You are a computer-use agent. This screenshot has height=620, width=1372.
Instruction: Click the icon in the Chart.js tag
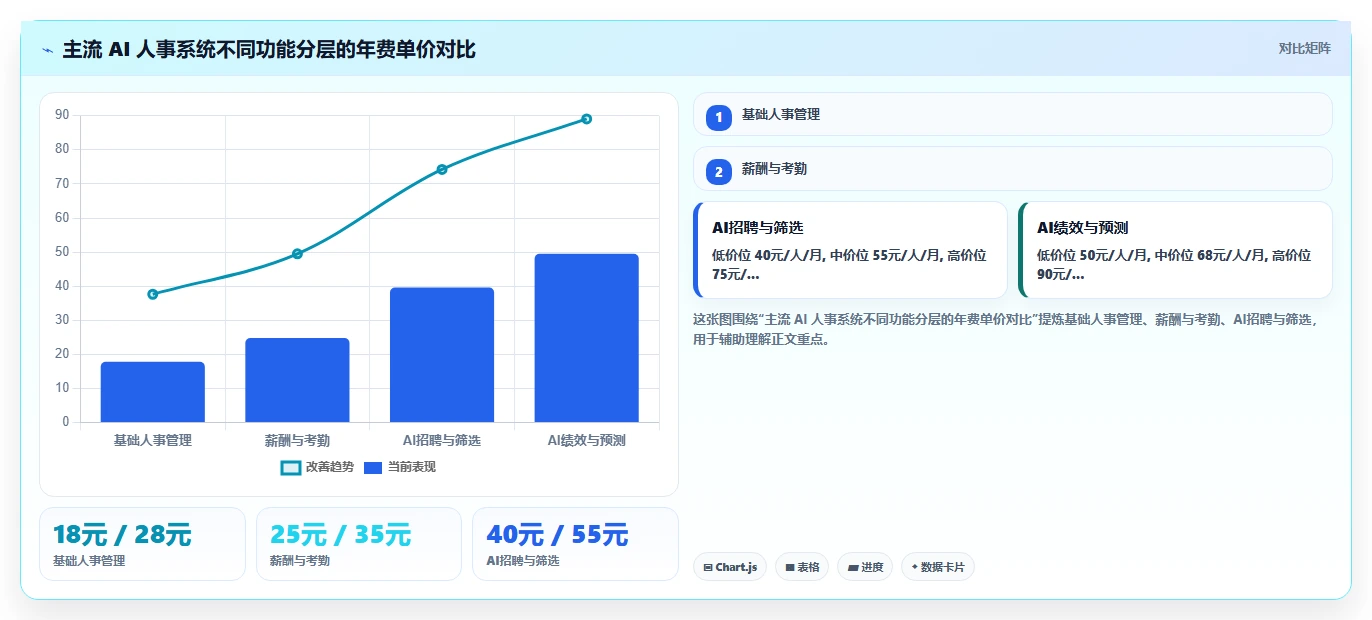point(708,567)
